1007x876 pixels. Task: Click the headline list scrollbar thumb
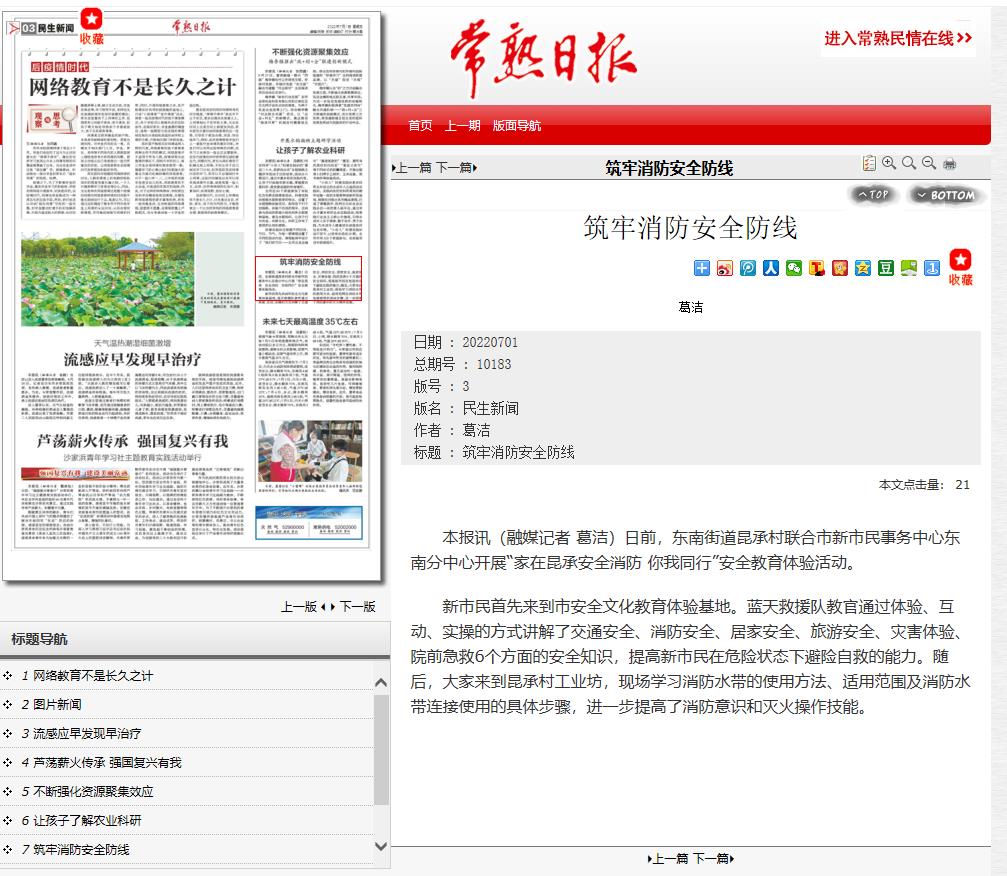[x=381, y=749]
